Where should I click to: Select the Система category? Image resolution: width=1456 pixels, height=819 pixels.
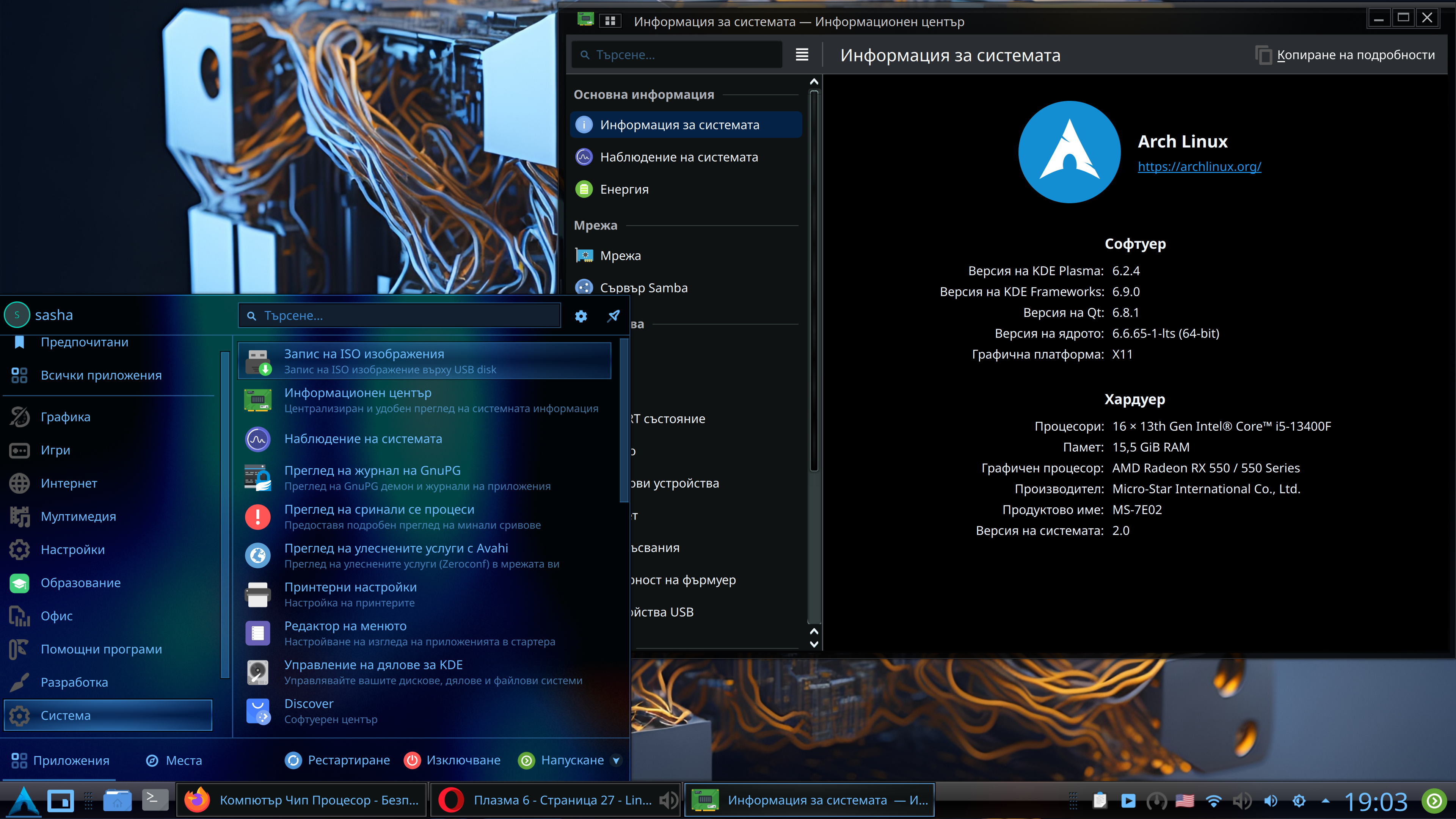(107, 715)
